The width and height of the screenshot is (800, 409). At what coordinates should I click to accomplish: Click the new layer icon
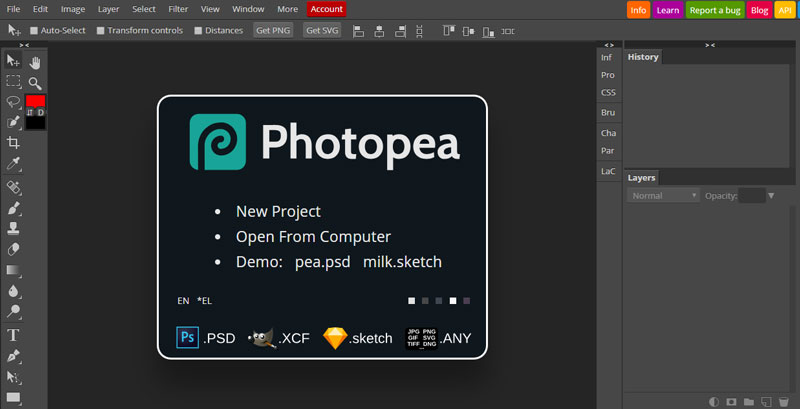pyautogui.click(x=765, y=401)
